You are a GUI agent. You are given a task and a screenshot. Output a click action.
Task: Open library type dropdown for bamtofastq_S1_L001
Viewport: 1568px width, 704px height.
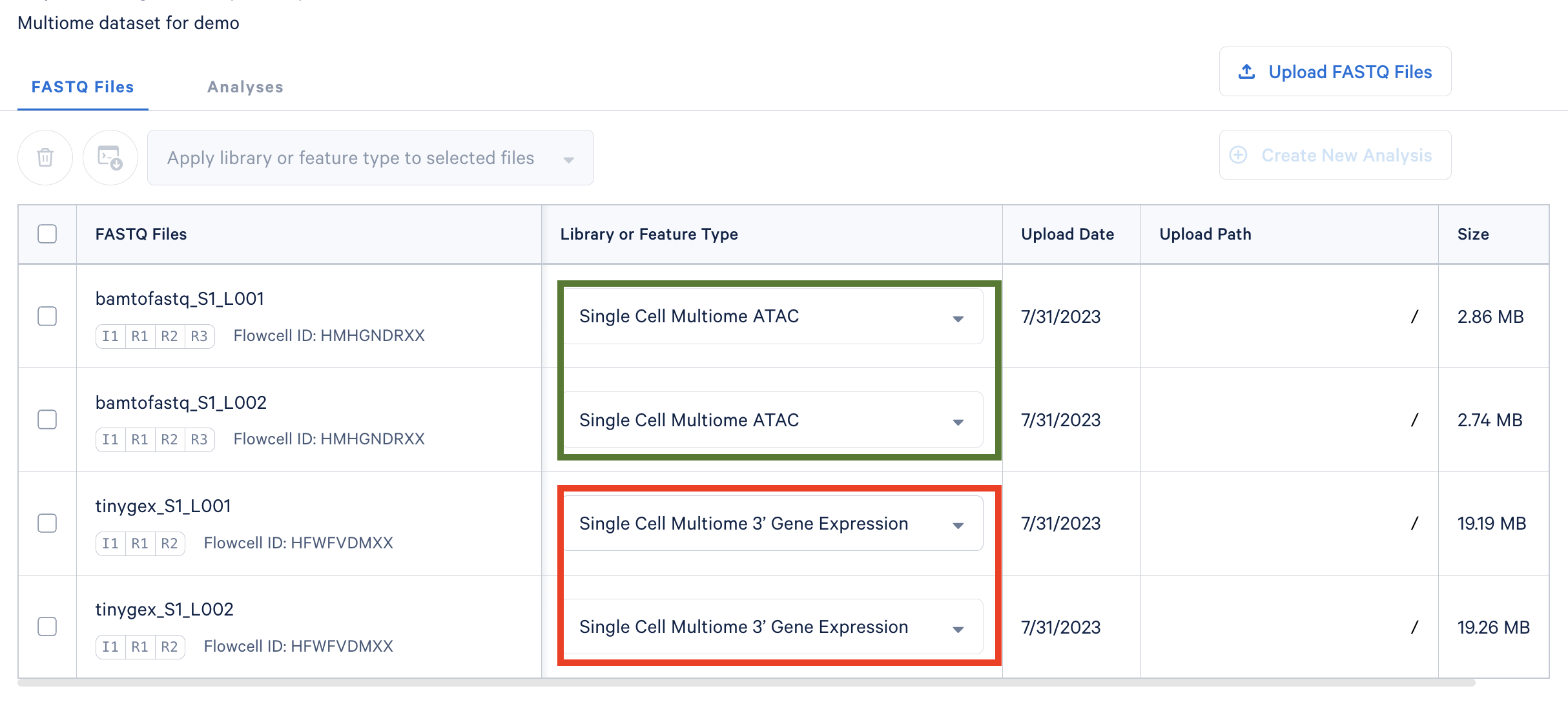tap(774, 316)
